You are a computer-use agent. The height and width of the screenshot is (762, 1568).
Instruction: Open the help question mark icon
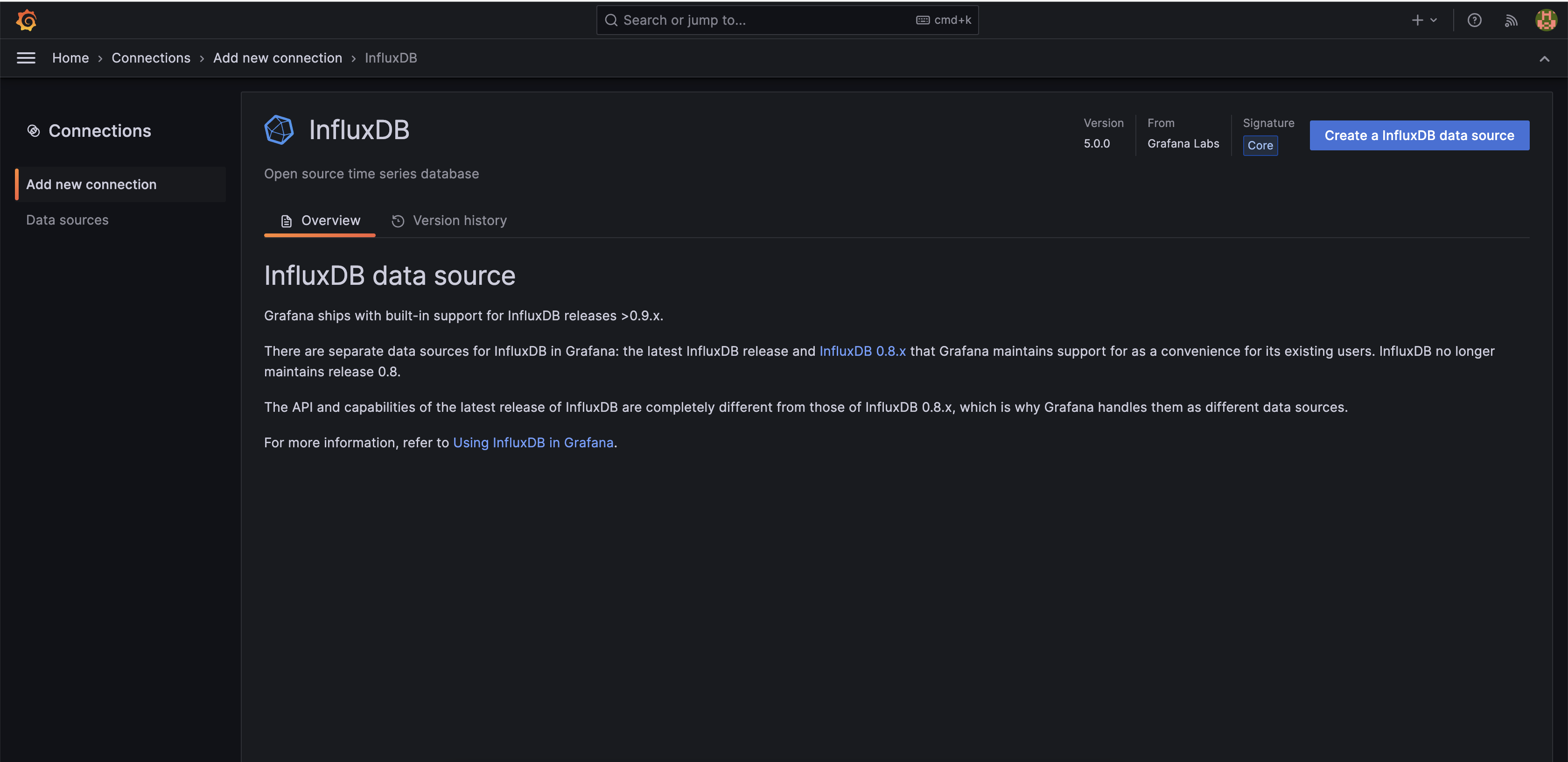[x=1474, y=20]
